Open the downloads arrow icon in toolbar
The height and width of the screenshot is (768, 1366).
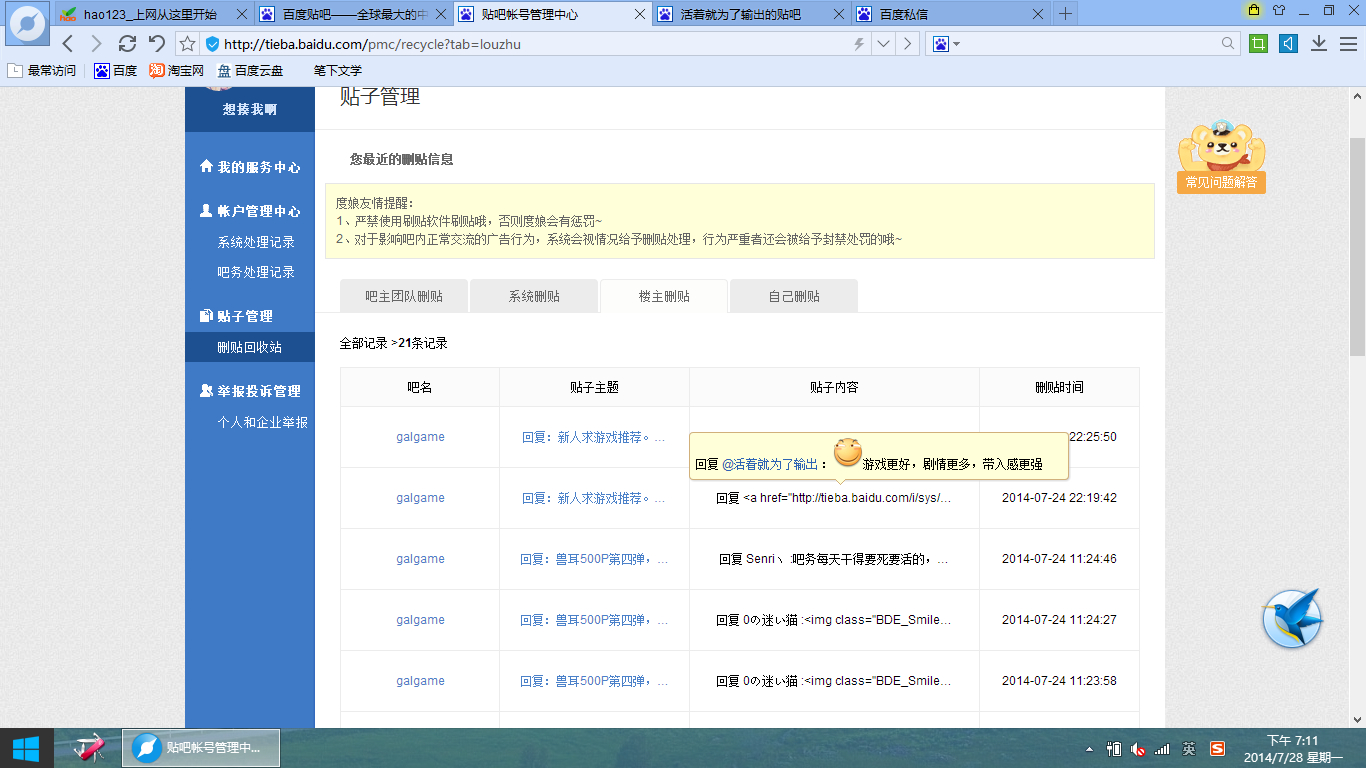tap(1319, 44)
